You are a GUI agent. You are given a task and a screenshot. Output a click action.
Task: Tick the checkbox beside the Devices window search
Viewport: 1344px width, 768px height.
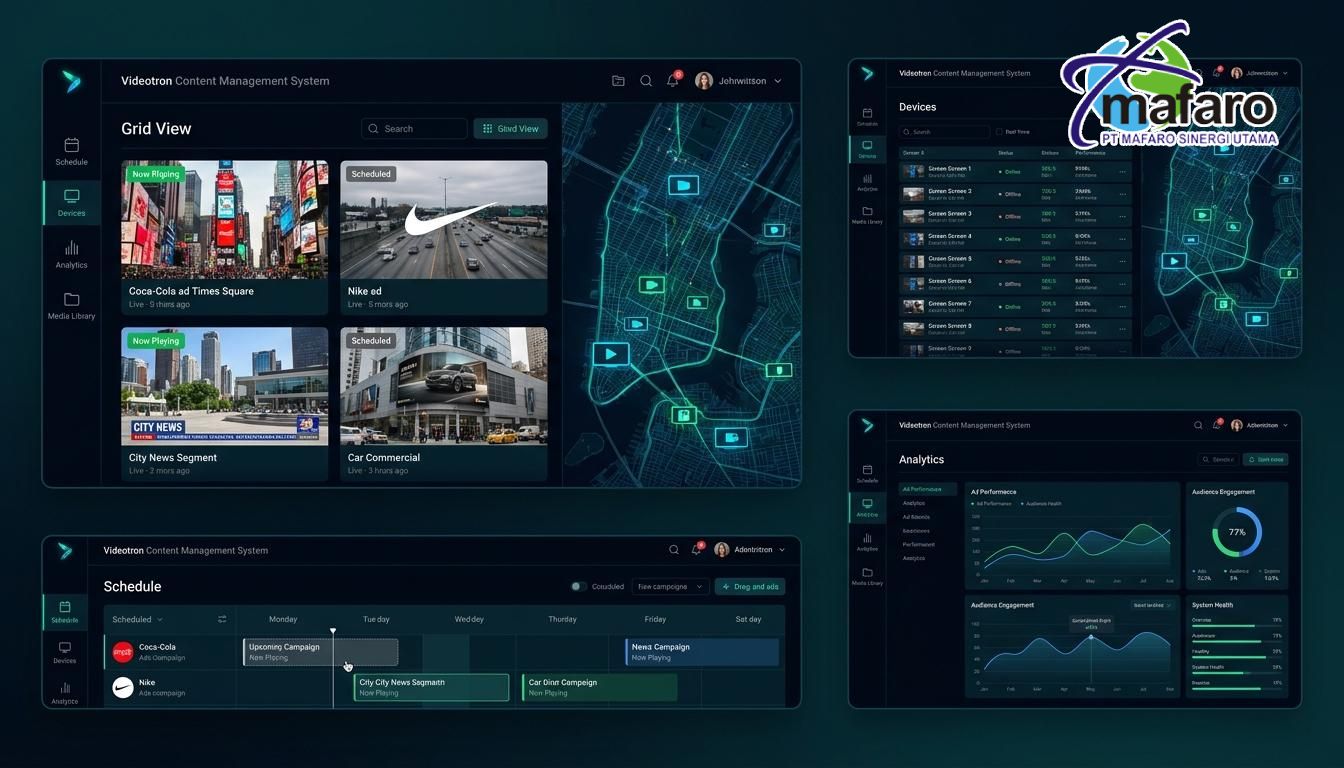pos(999,132)
